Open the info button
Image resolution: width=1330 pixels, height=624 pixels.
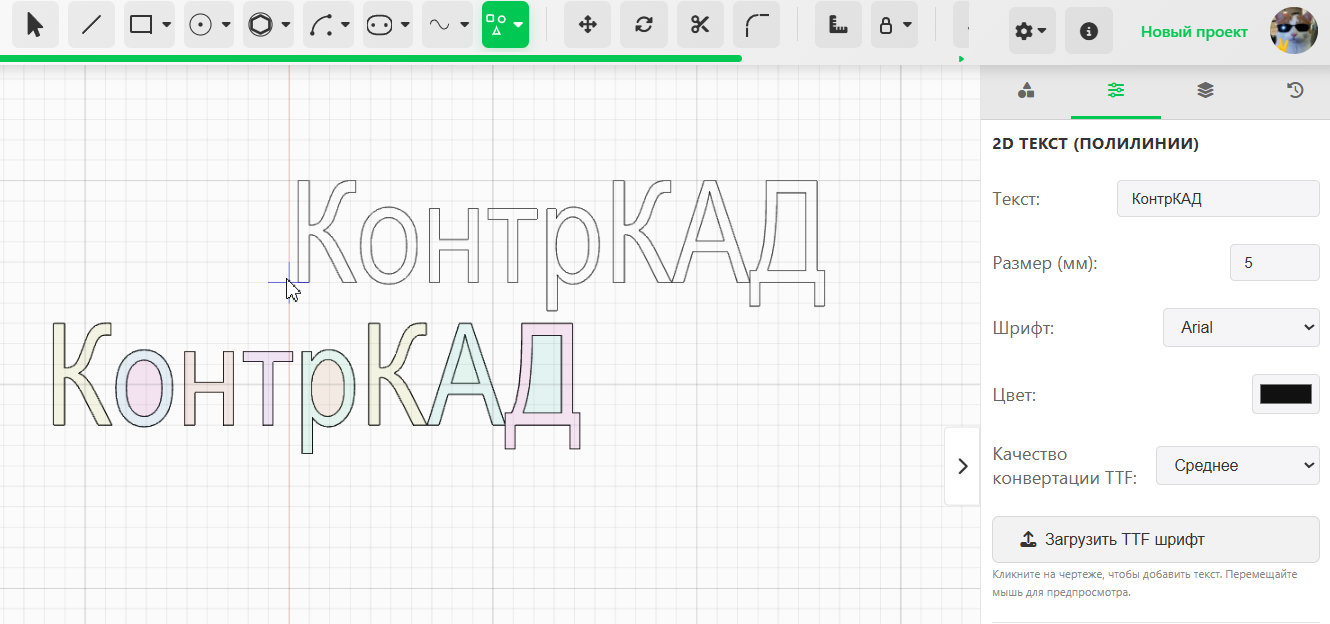pos(1089,31)
